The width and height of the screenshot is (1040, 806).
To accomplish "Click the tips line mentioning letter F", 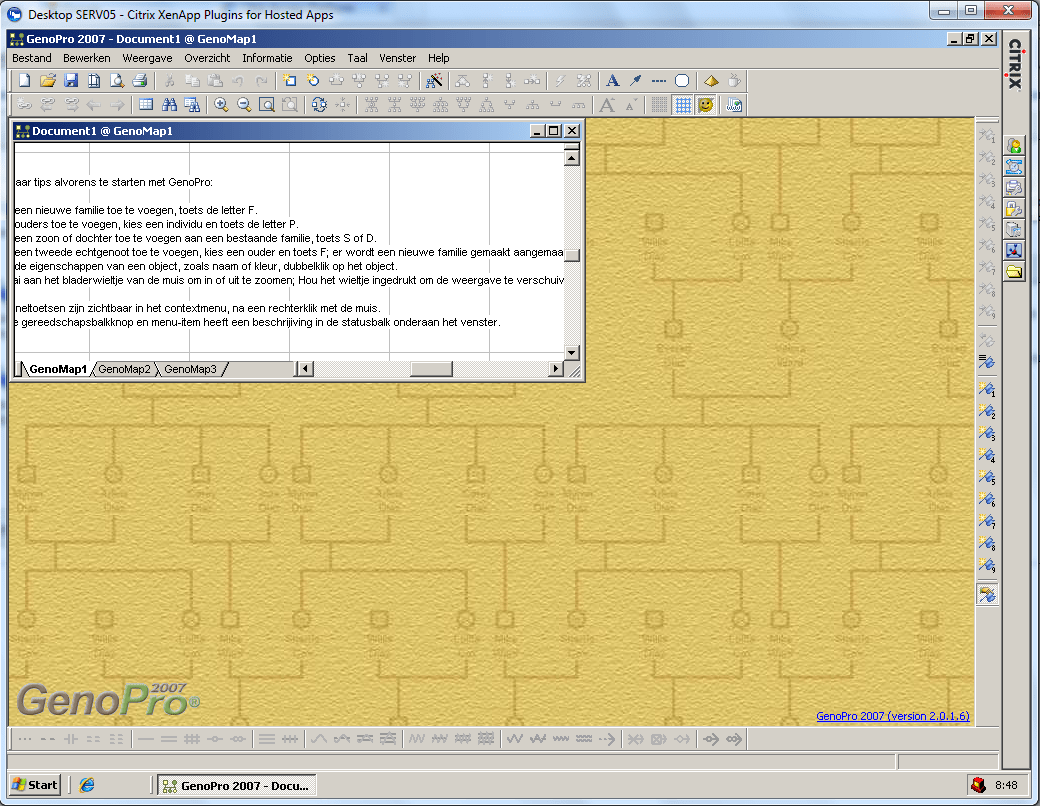I will coord(136,210).
